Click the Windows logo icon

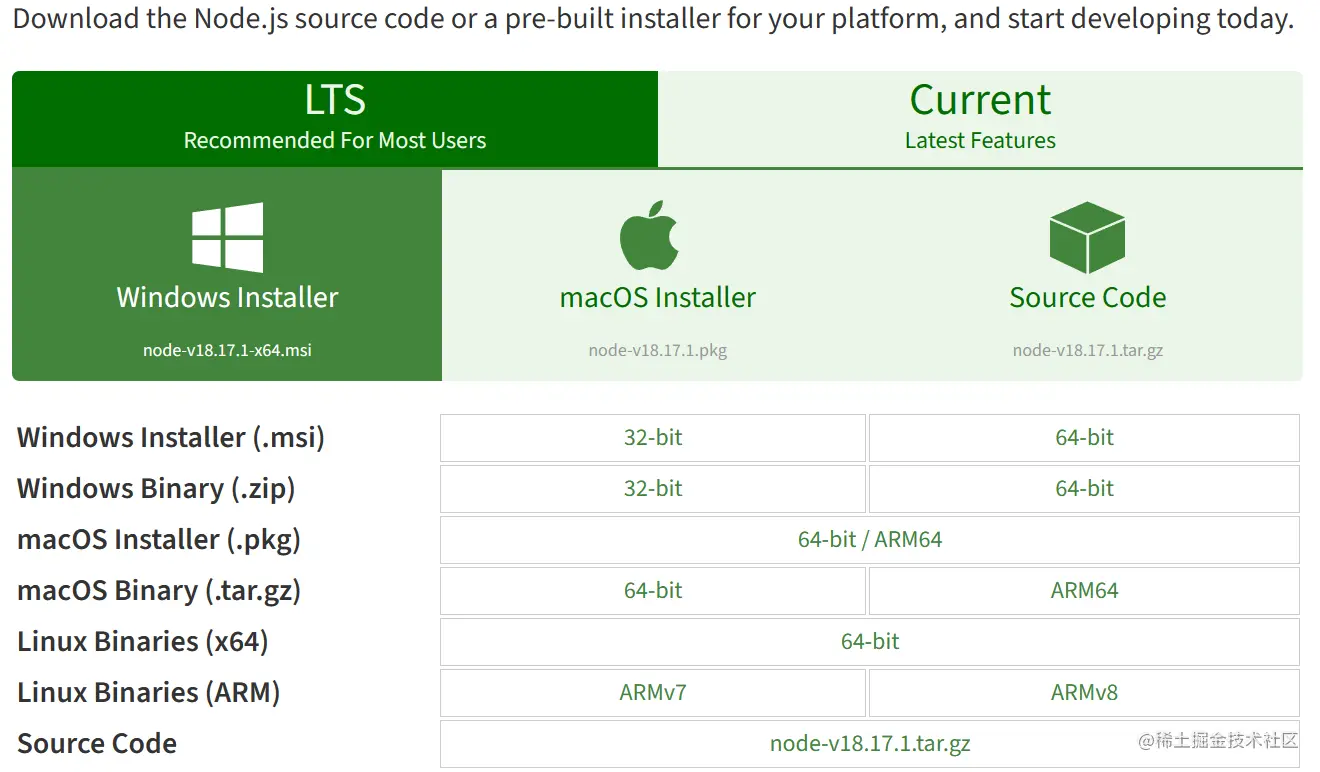point(228,238)
